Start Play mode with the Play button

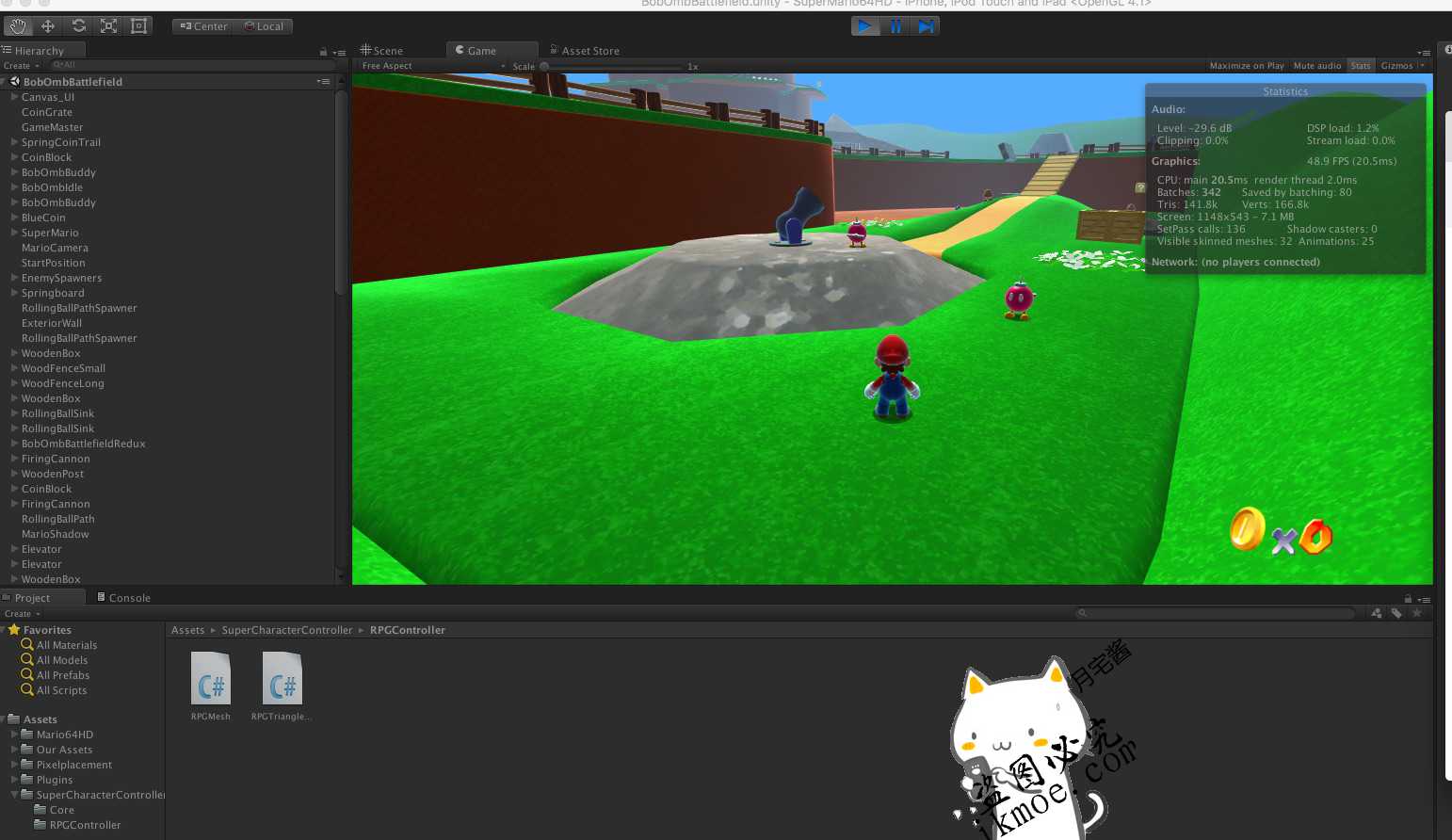pyautogui.click(x=864, y=26)
